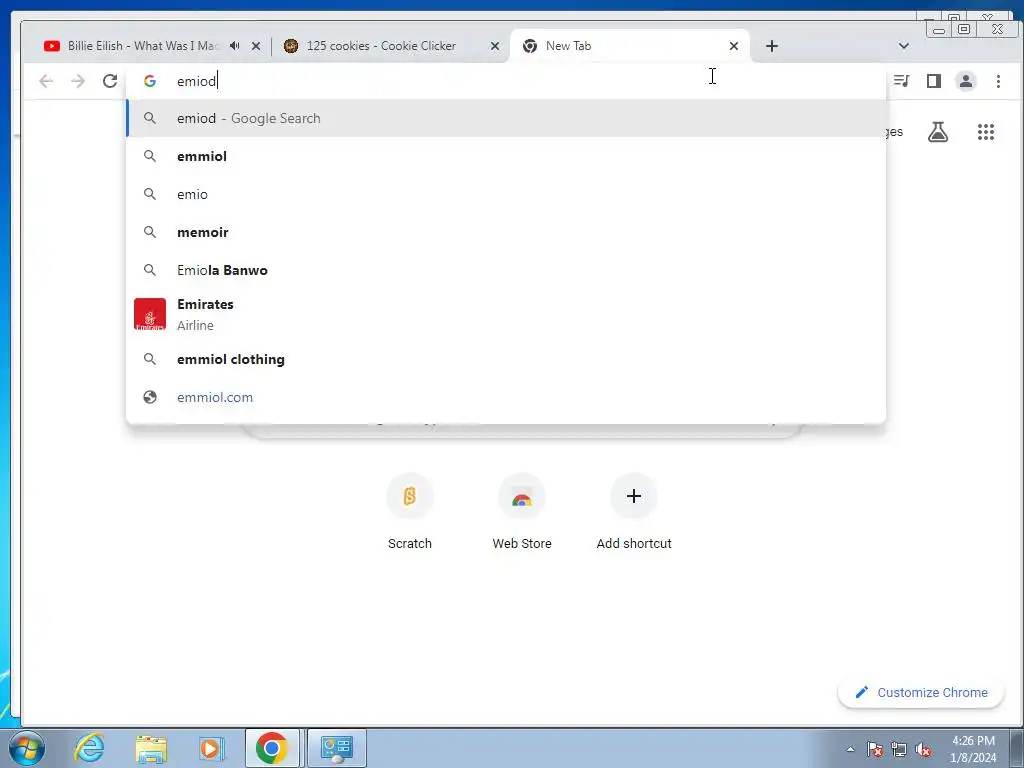Open the profile avatar menu
This screenshot has height=768, width=1024.
pos(966,81)
